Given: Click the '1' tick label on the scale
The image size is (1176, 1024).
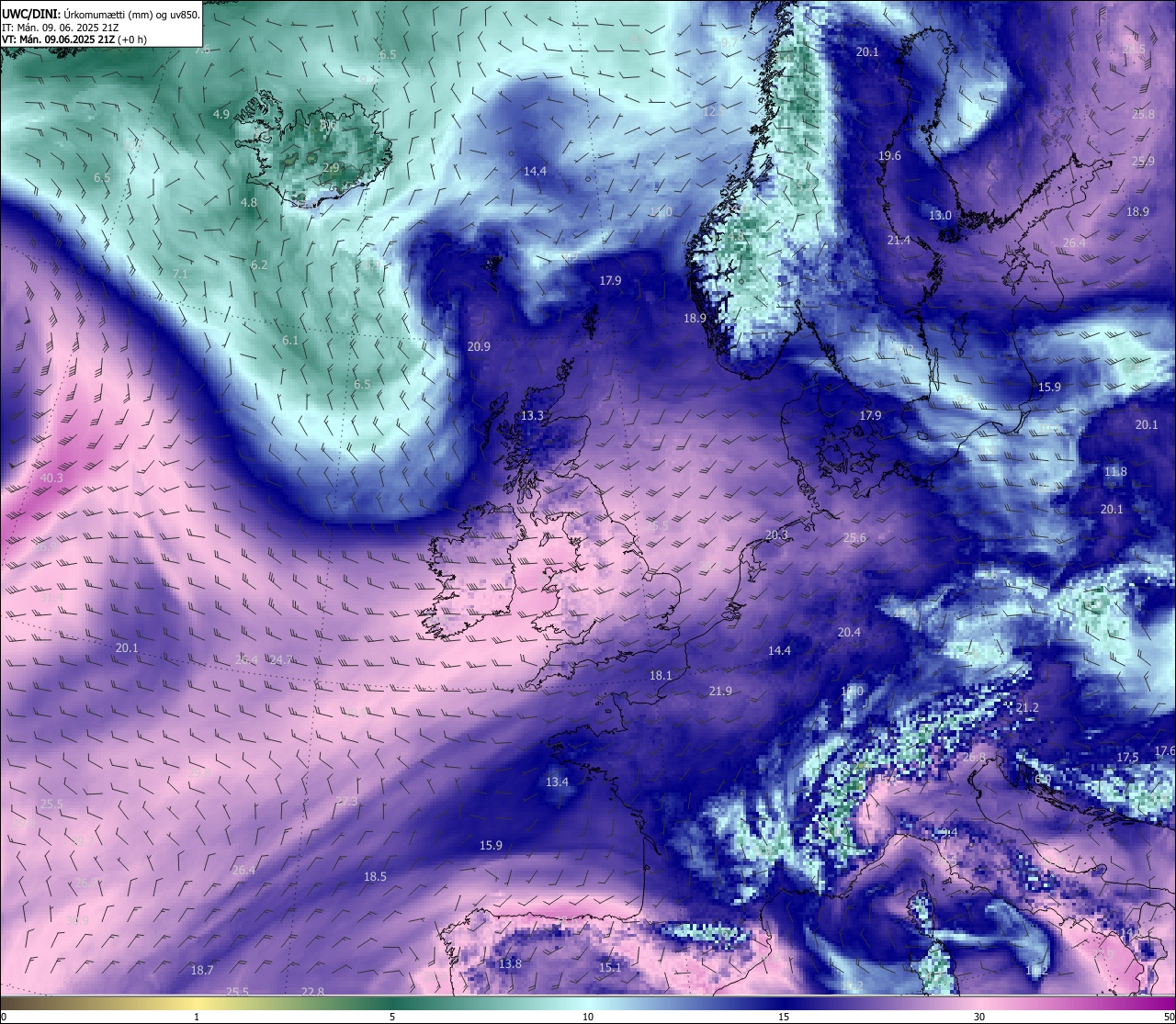Looking at the screenshot, I should click(197, 1017).
